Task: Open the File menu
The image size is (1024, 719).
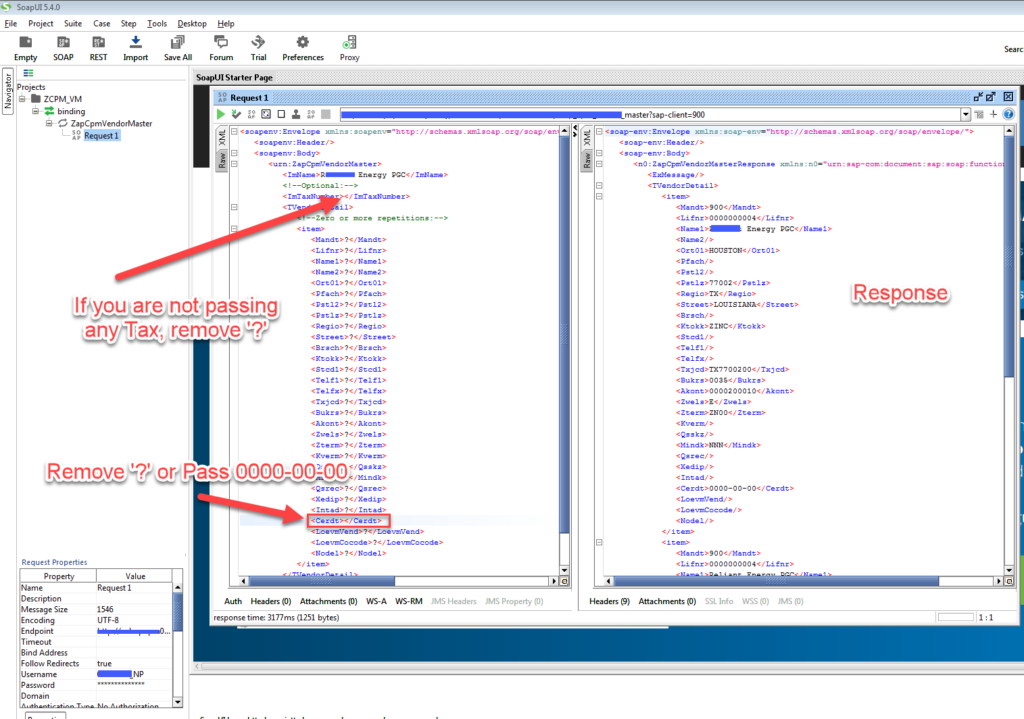Action: pyautogui.click(x=11, y=24)
